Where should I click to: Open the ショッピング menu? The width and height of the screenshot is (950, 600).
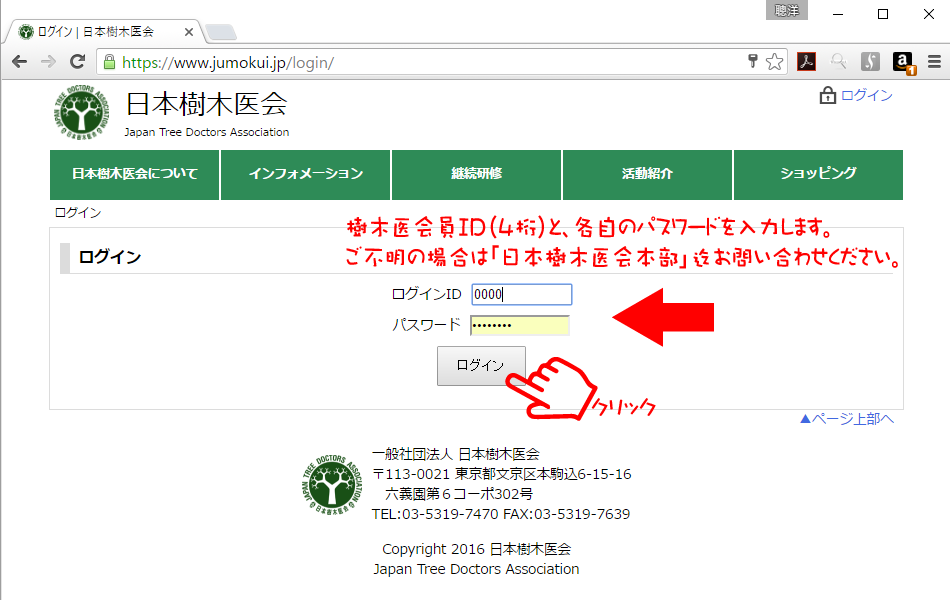818,175
